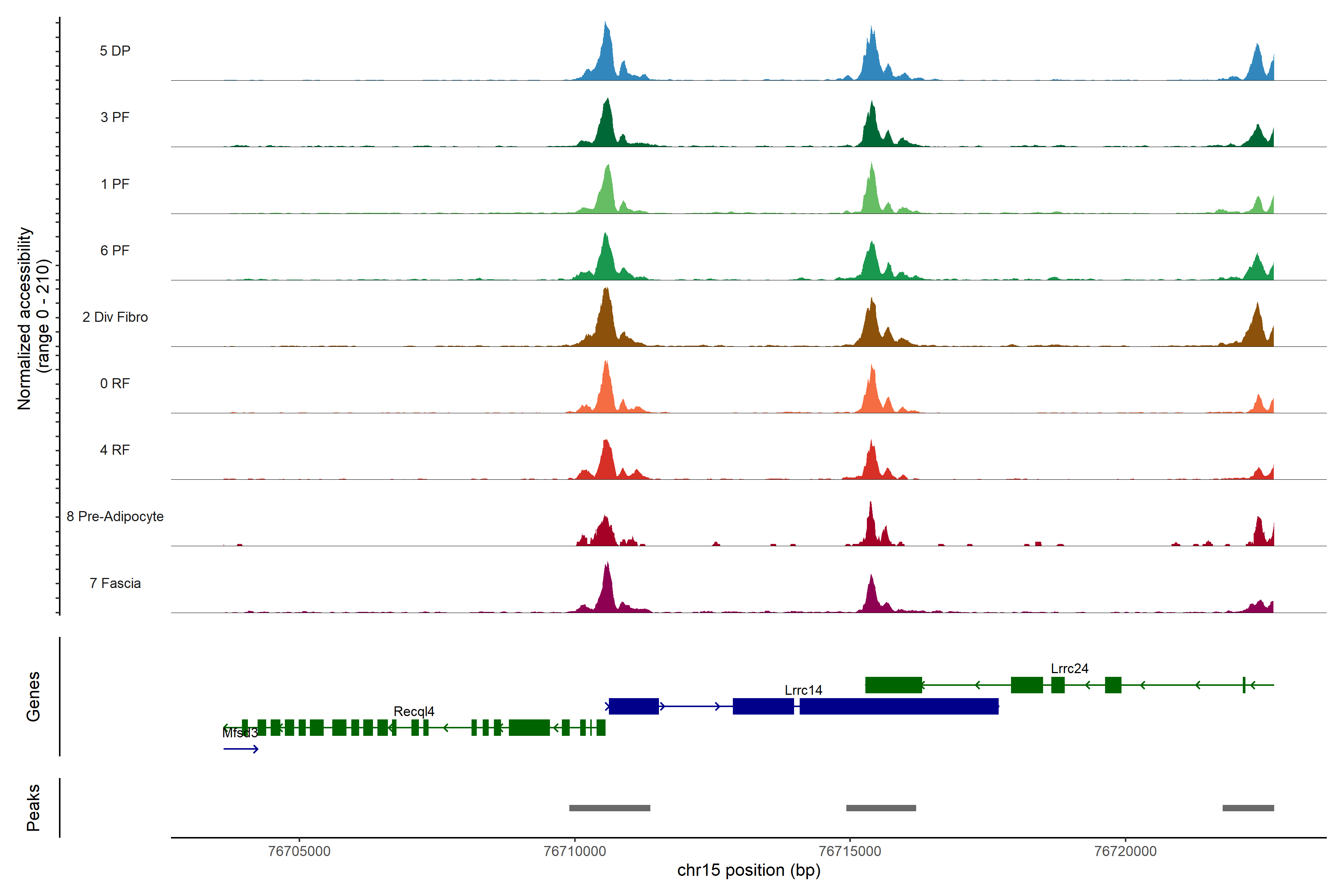Click the Recql4 gene name label
The height and width of the screenshot is (896, 1344).
click(x=414, y=712)
